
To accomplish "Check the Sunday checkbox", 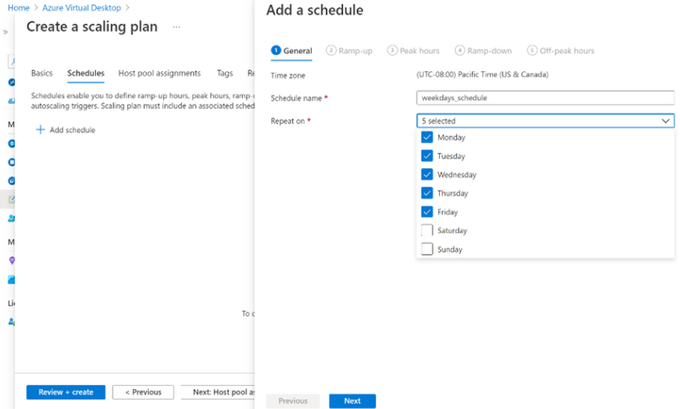I will [x=427, y=249].
